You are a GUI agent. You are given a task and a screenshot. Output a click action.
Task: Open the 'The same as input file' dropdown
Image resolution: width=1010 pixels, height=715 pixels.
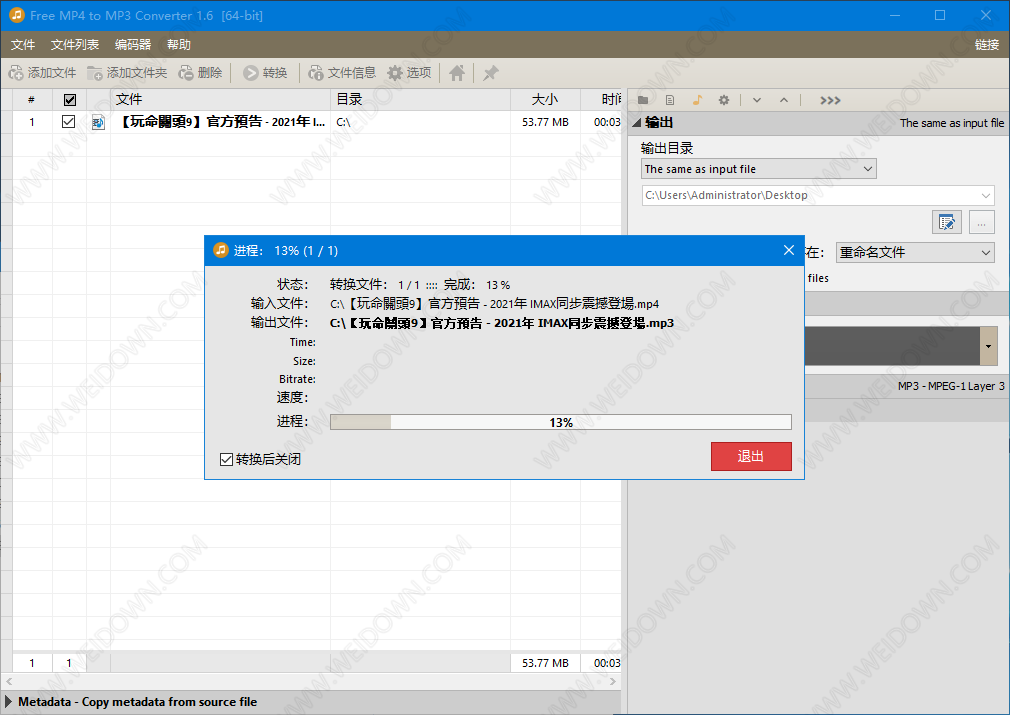coord(759,169)
